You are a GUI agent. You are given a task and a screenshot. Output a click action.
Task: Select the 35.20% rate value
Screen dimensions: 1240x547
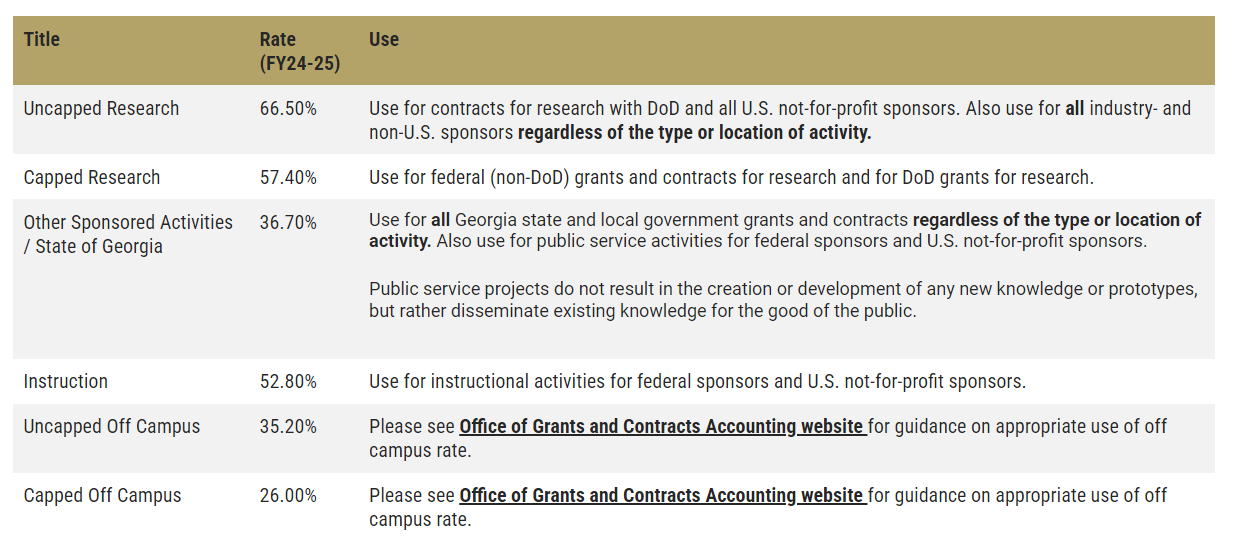288,427
